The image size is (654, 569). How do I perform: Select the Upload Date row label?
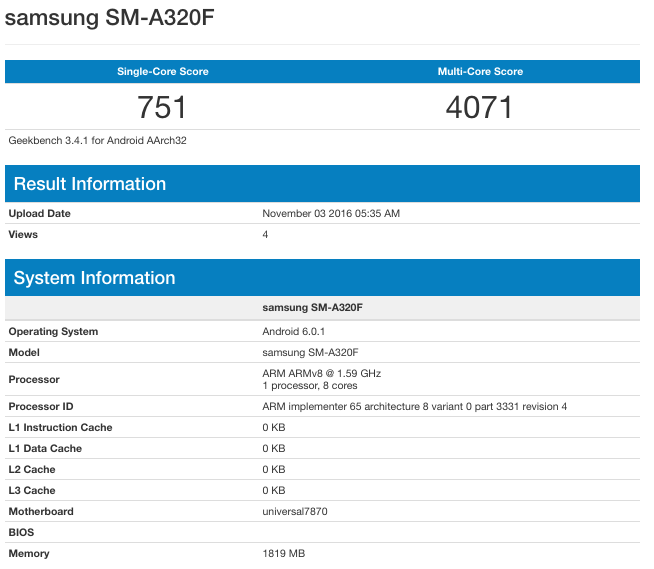click(40, 214)
